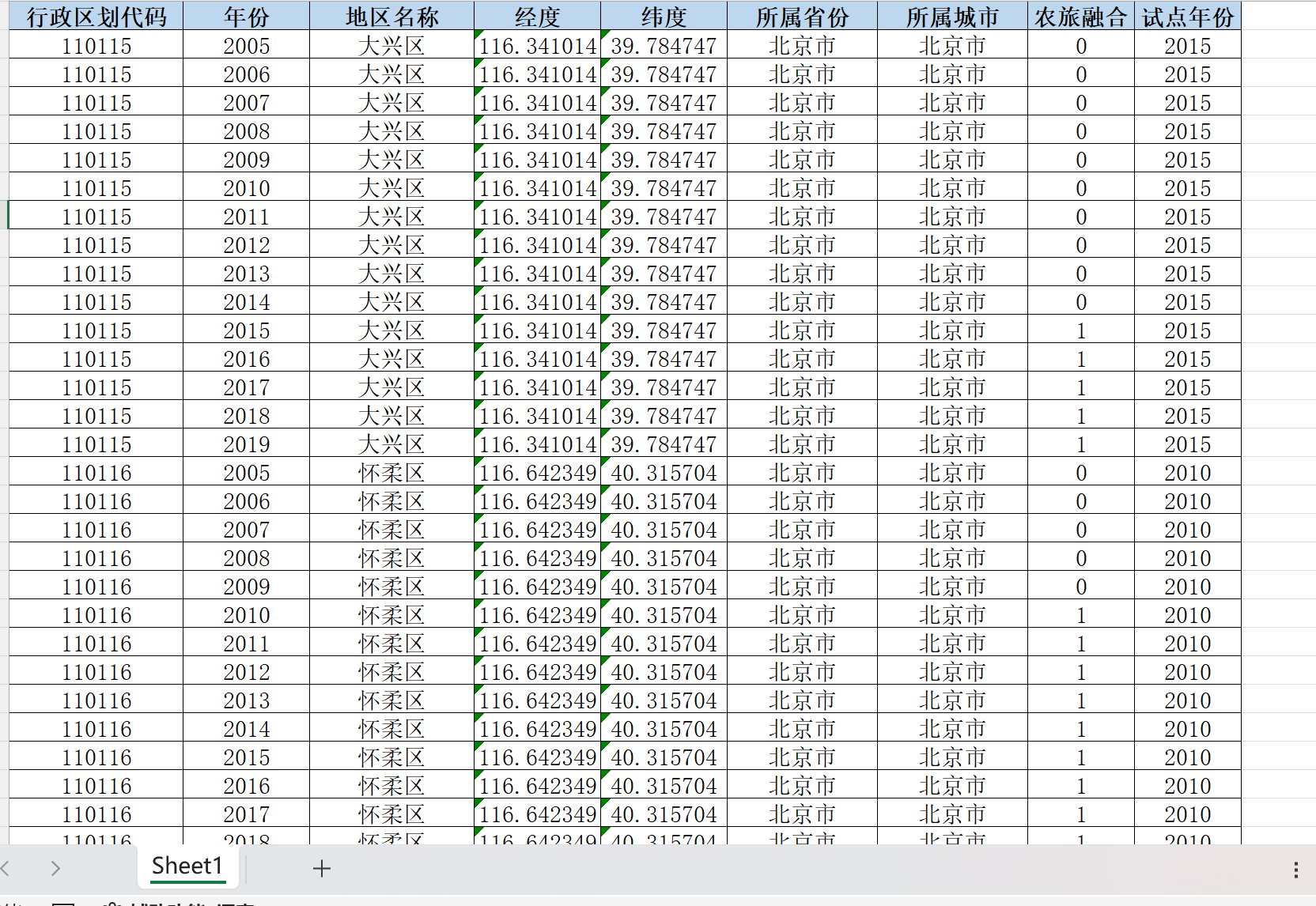Screen dimensions: 1316x906
Task: Click code 110116 in the 2014 row
Action: (x=96, y=729)
